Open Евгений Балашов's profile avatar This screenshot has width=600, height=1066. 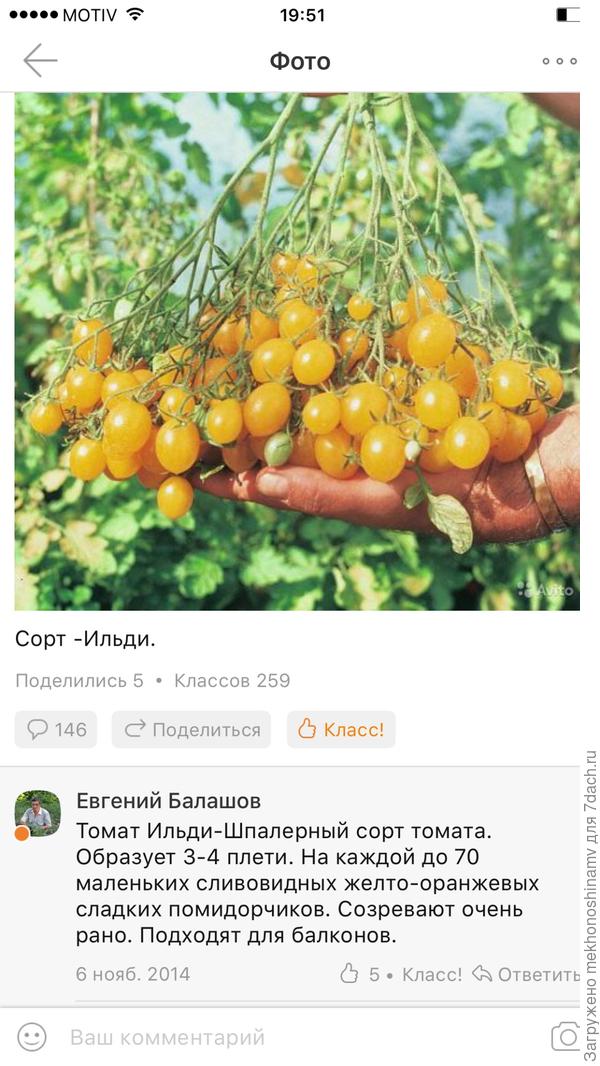[37, 812]
